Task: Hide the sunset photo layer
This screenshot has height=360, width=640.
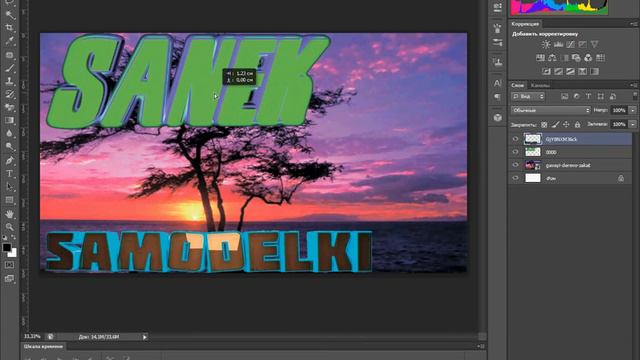Action: (x=516, y=165)
